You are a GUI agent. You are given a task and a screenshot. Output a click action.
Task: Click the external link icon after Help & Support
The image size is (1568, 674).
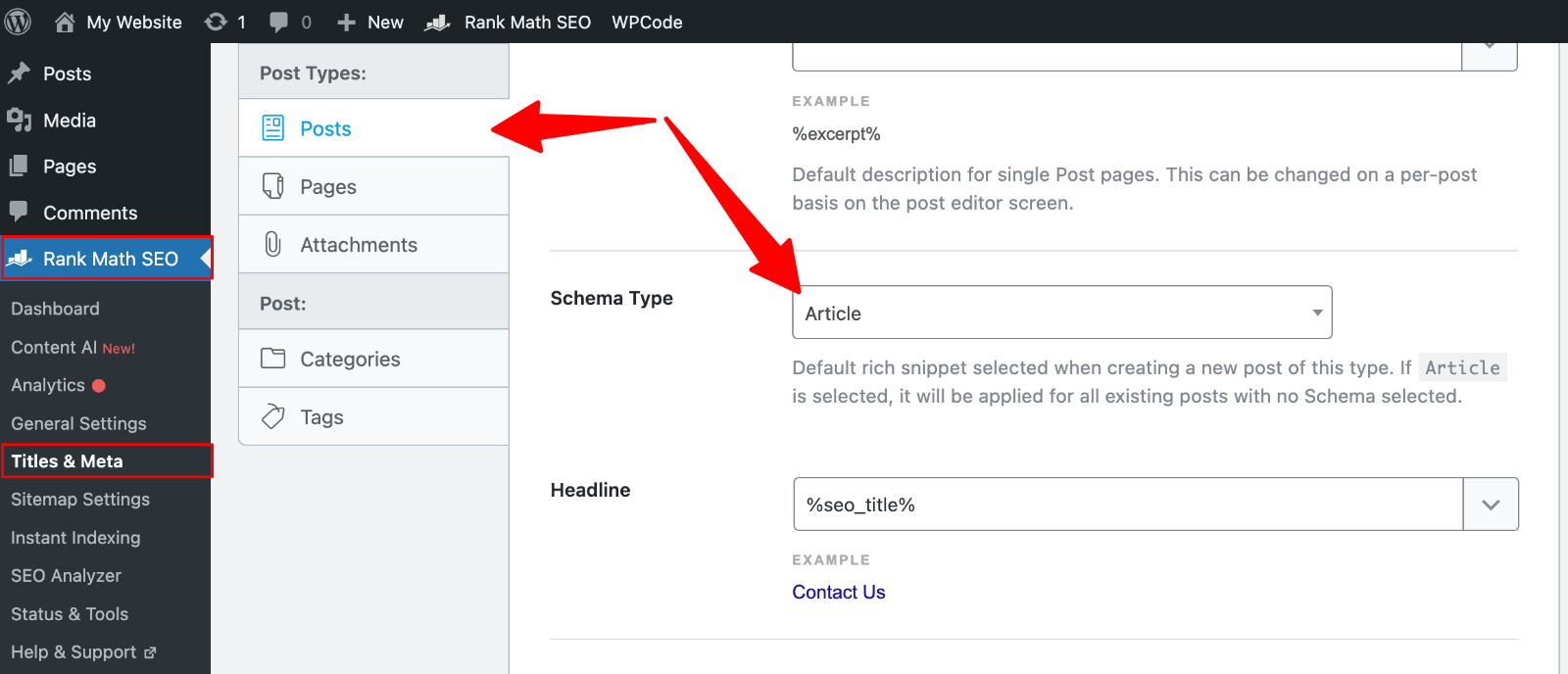pos(150,652)
